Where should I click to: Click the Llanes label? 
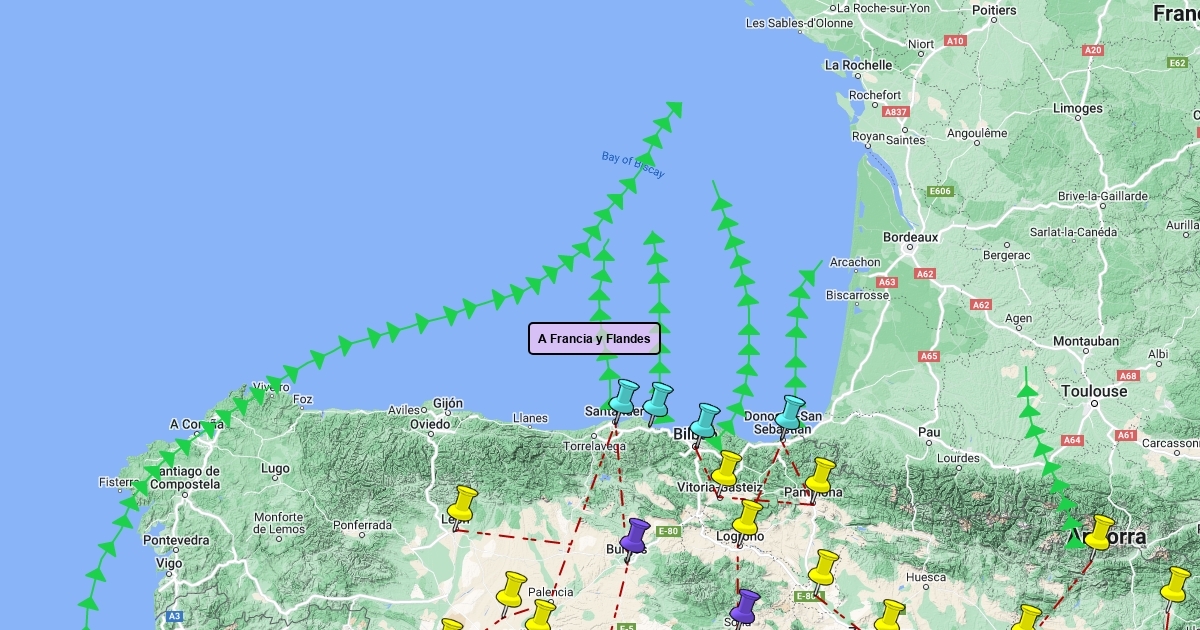coord(530,418)
